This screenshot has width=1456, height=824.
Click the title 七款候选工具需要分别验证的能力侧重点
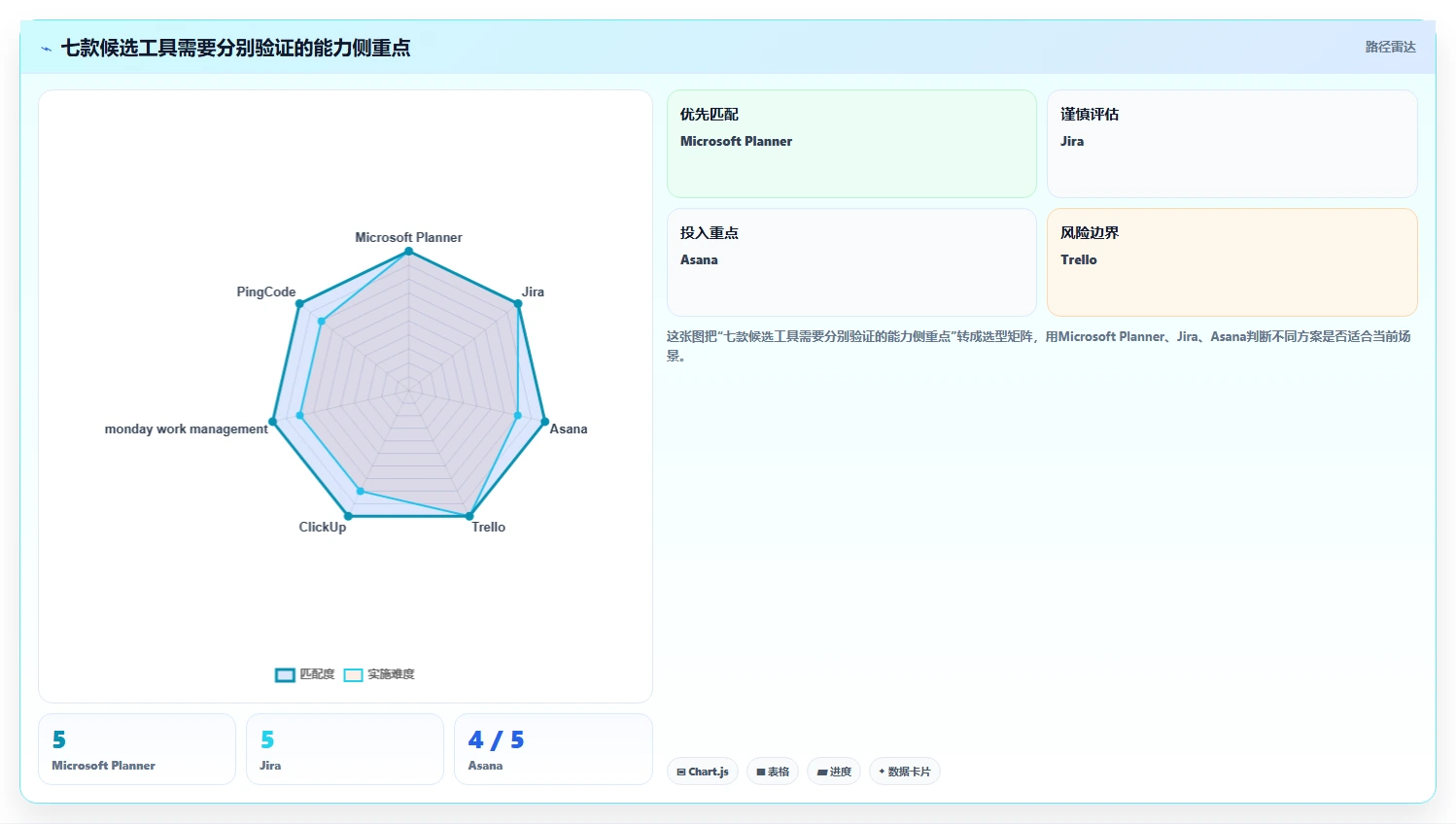pyautogui.click(x=235, y=48)
